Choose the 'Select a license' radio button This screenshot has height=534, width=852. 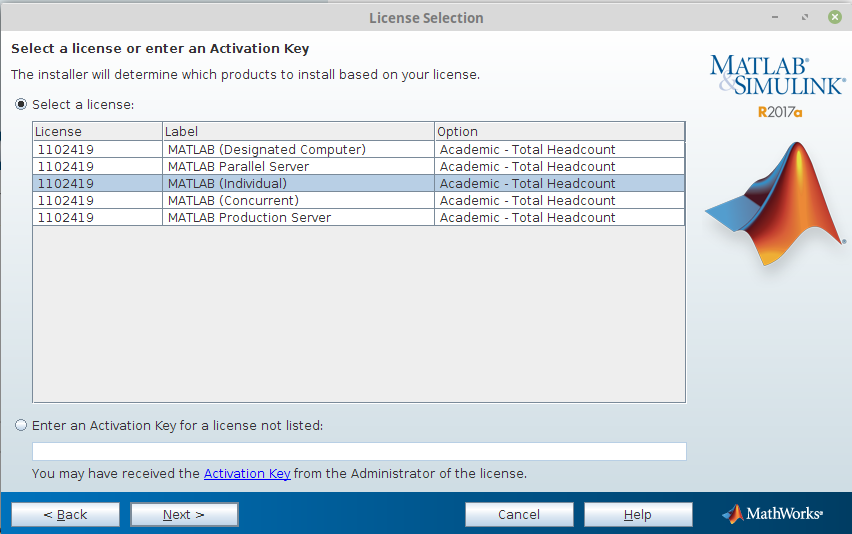21,104
